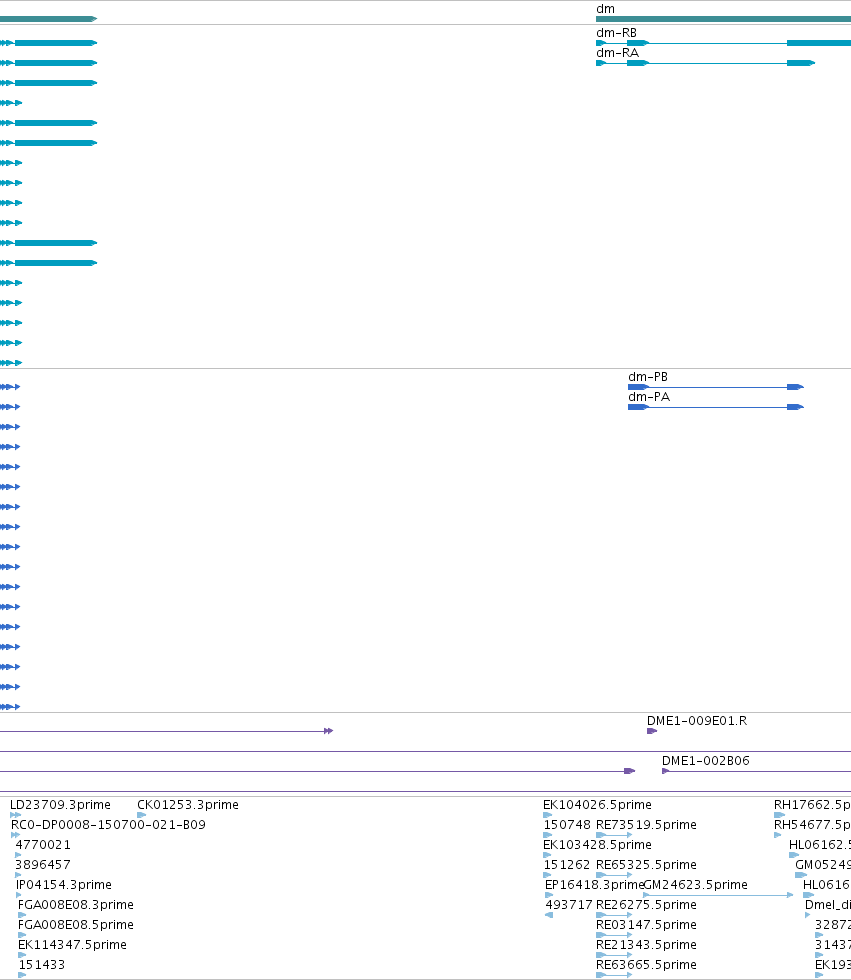Click the 150748 EST label
Screen dimensions: 851x980
pyautogui.click(x=567, y=824)
